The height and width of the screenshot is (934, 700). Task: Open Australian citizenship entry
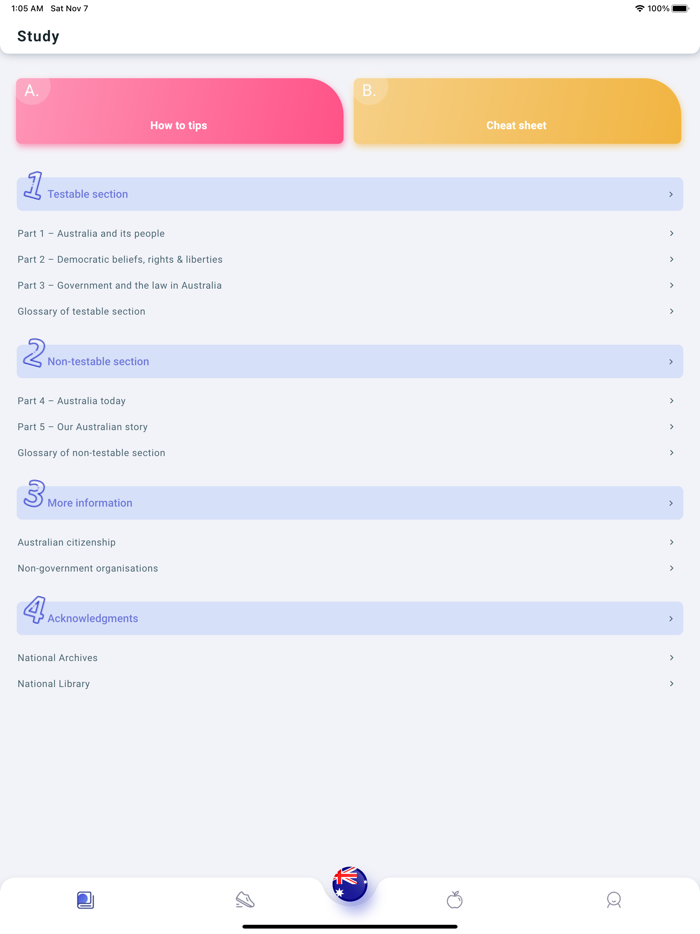point(350,542)
